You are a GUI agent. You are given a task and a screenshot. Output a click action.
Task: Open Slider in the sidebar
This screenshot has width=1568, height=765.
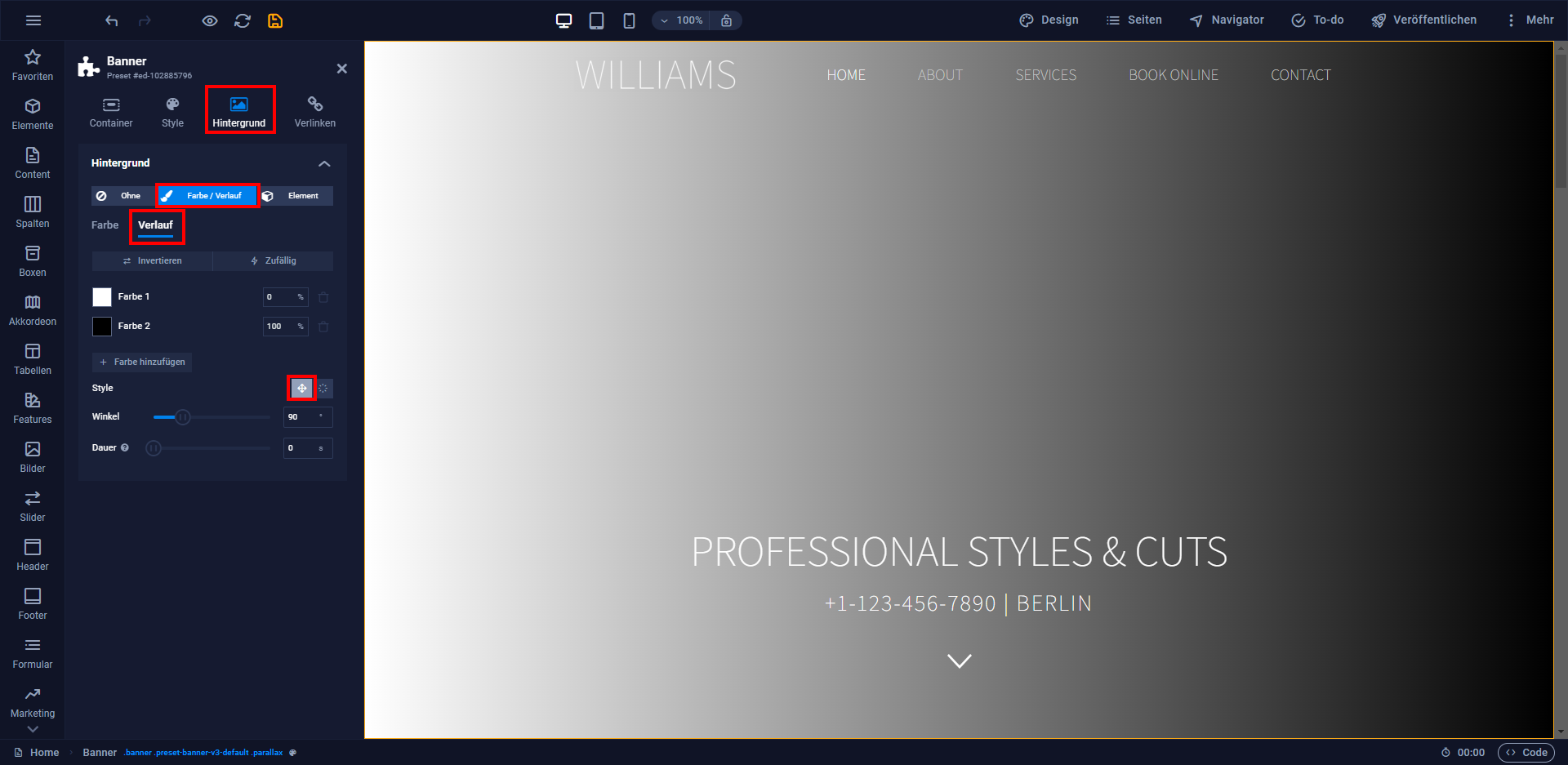[33, 506]
